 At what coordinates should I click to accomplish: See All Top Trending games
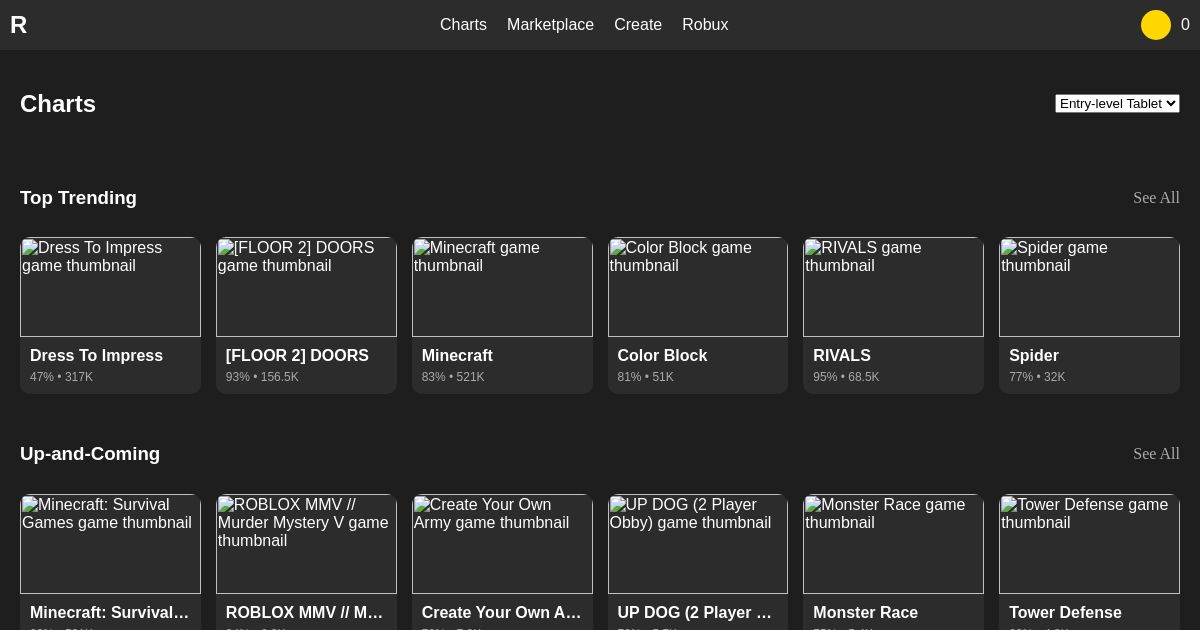tap(1156, 198)
